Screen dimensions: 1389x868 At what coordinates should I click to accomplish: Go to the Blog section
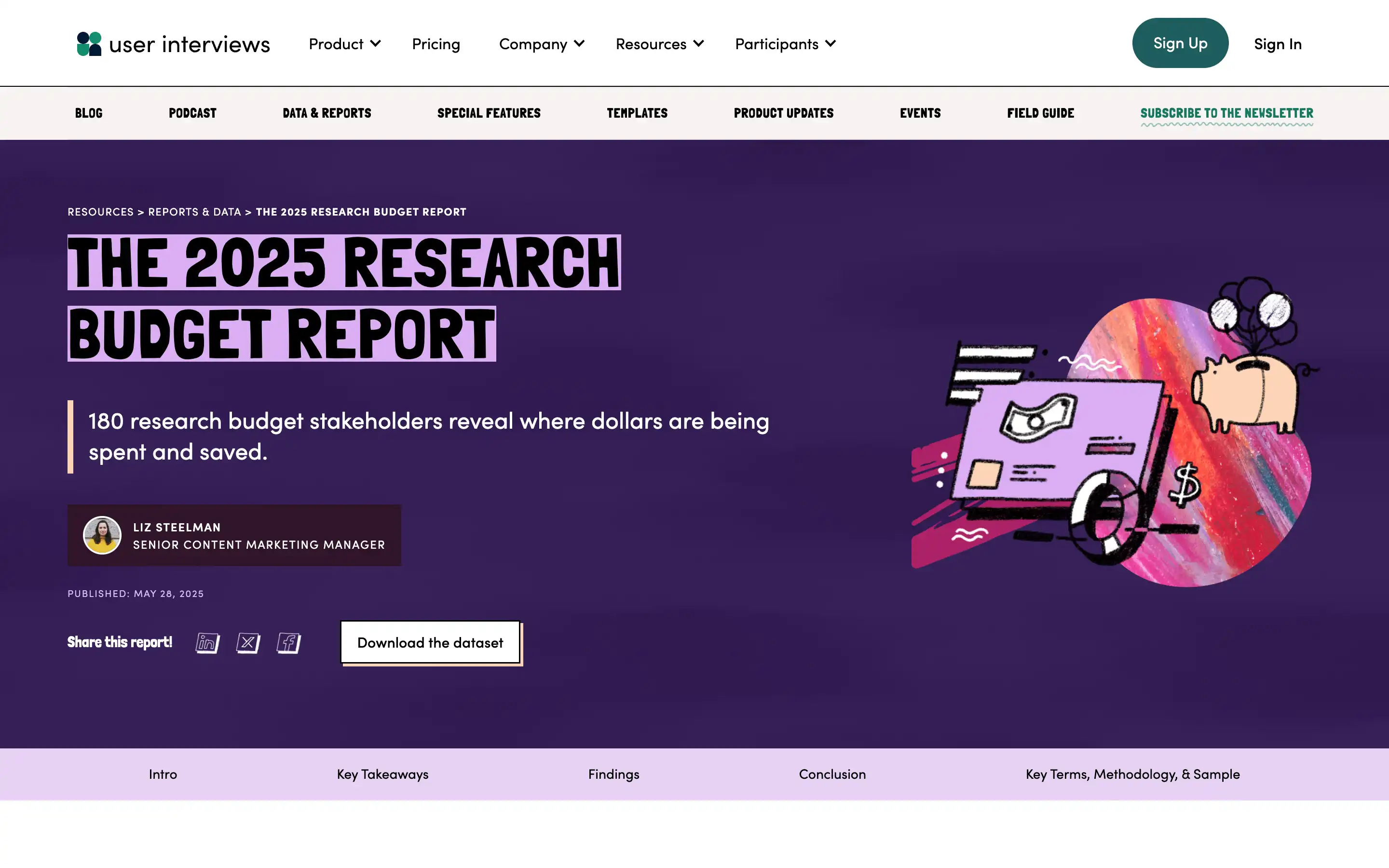[x=88, y=113]
